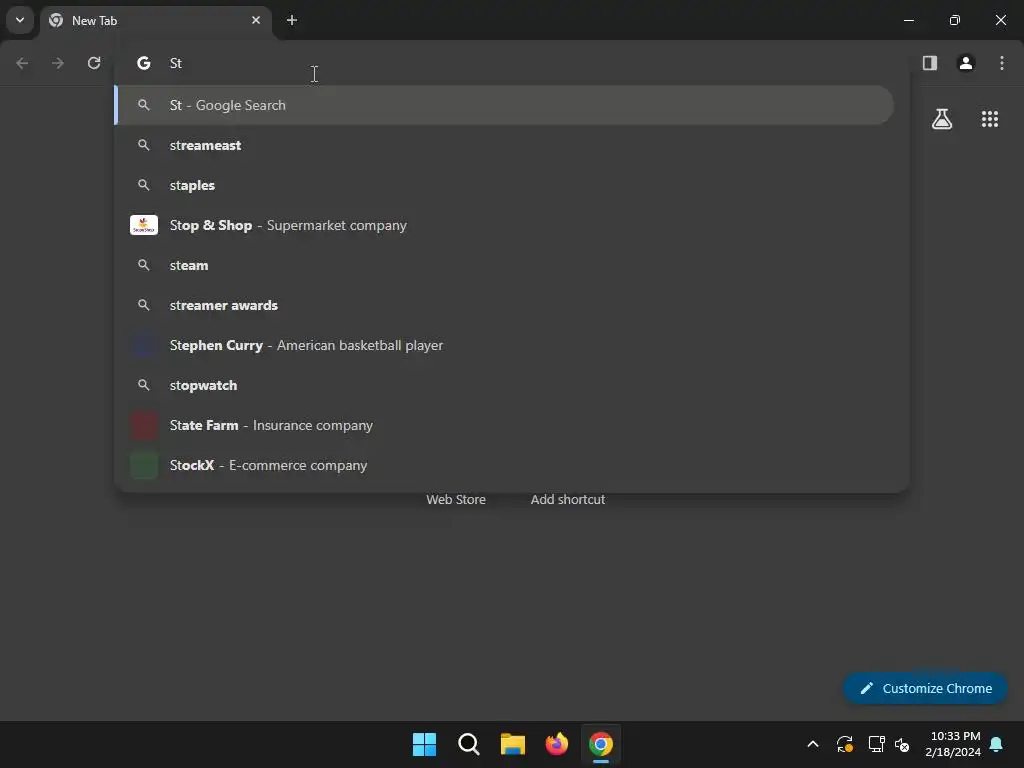Select the New Tab tab
1024x768 pixels.
pyautogui.click(x=155, y=21)
